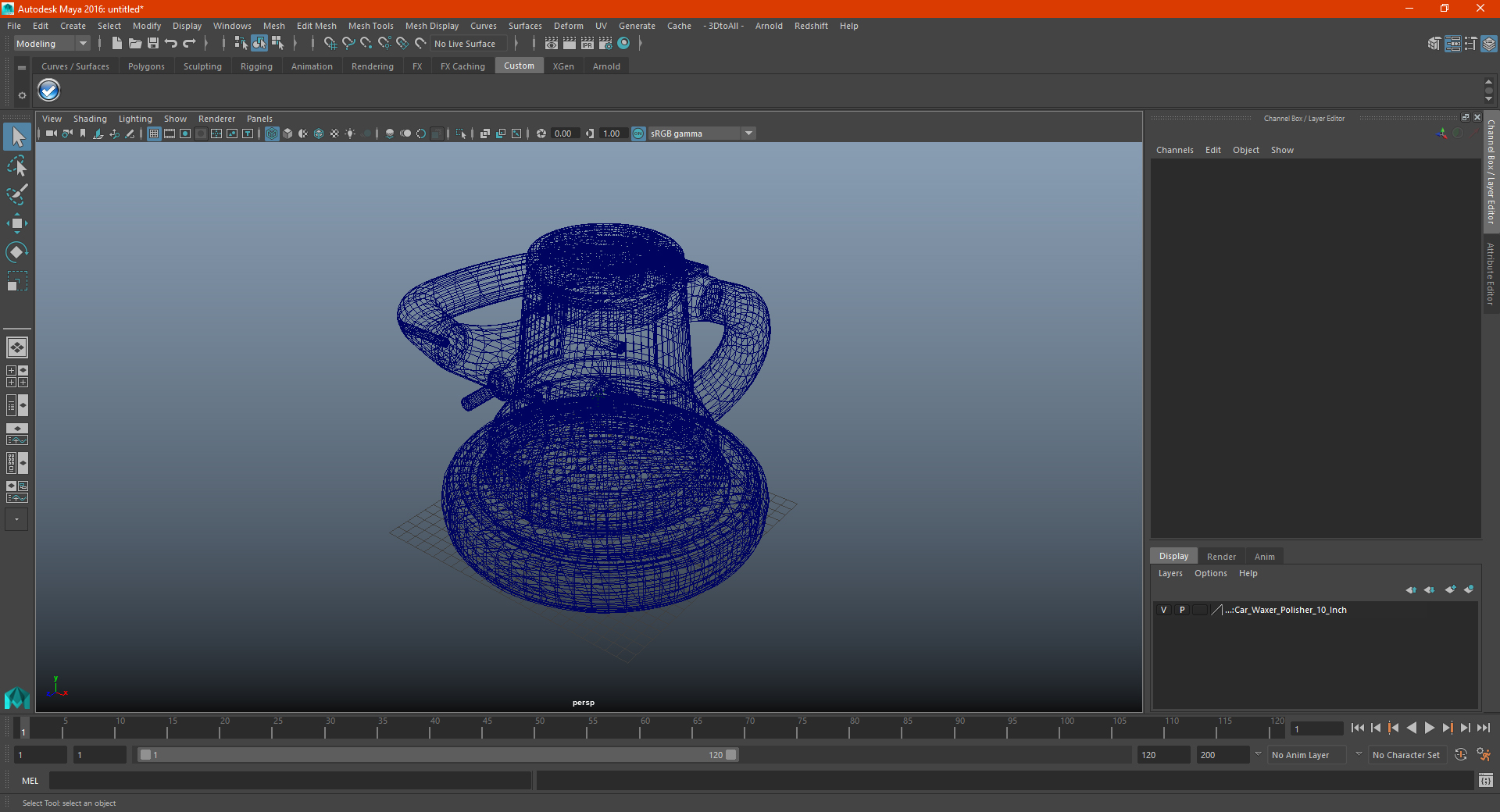Create a new scene with the New Scene icon
Screen dimensions: 1500x812
click(x=116, y=44)
